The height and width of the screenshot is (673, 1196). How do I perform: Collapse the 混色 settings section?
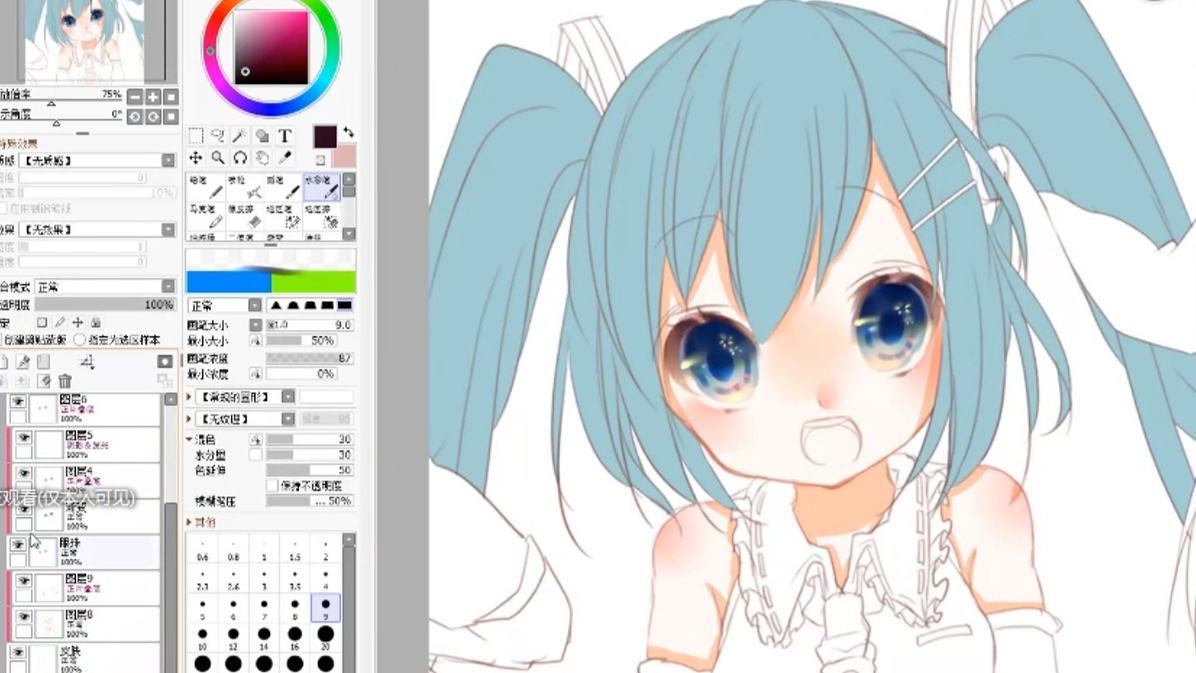click(190, 440)
